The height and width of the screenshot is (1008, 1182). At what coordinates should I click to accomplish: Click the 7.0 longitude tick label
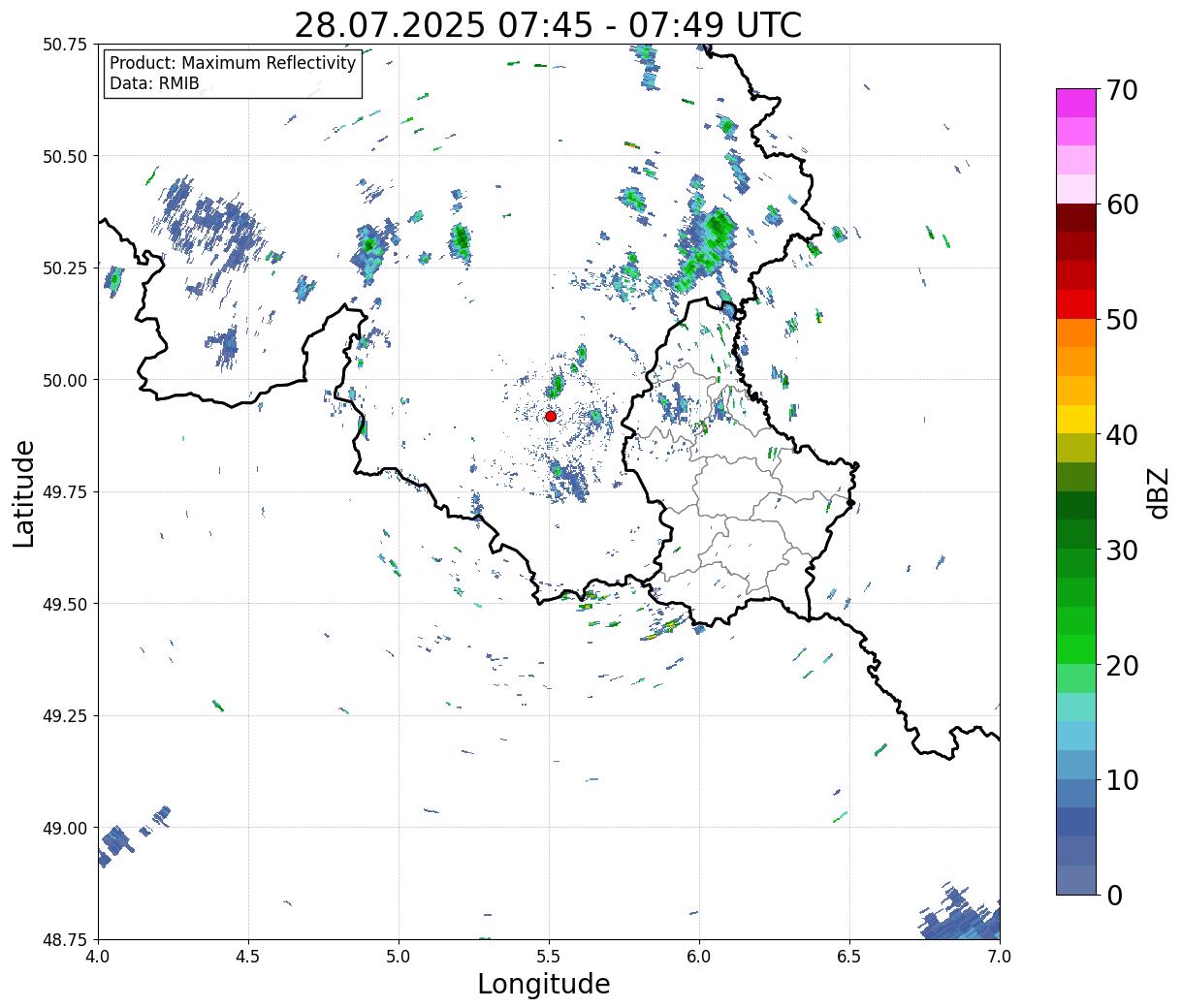(x=1000, y=957)
